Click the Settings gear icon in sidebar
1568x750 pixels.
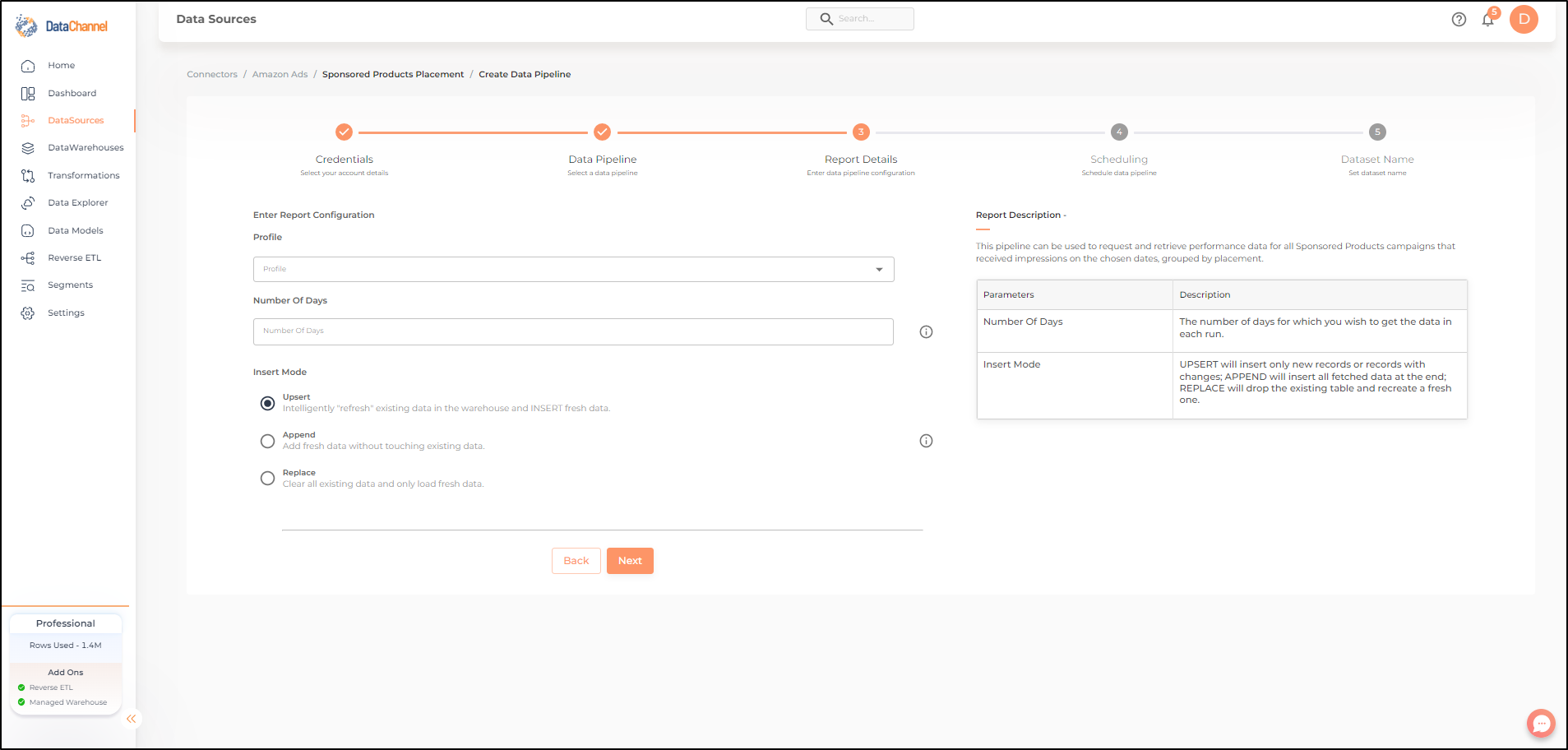pyautogui.click(x=28, y=313)
